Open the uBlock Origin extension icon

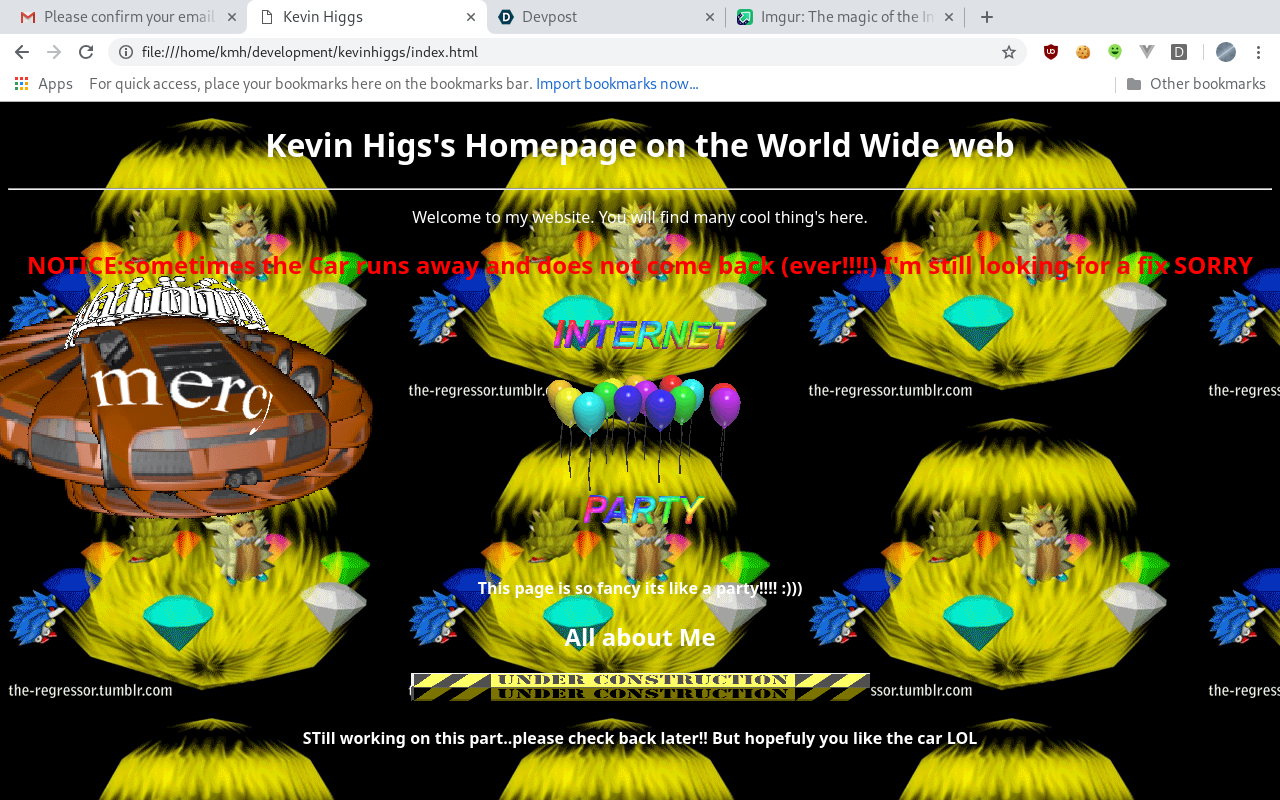point(1051,52)
